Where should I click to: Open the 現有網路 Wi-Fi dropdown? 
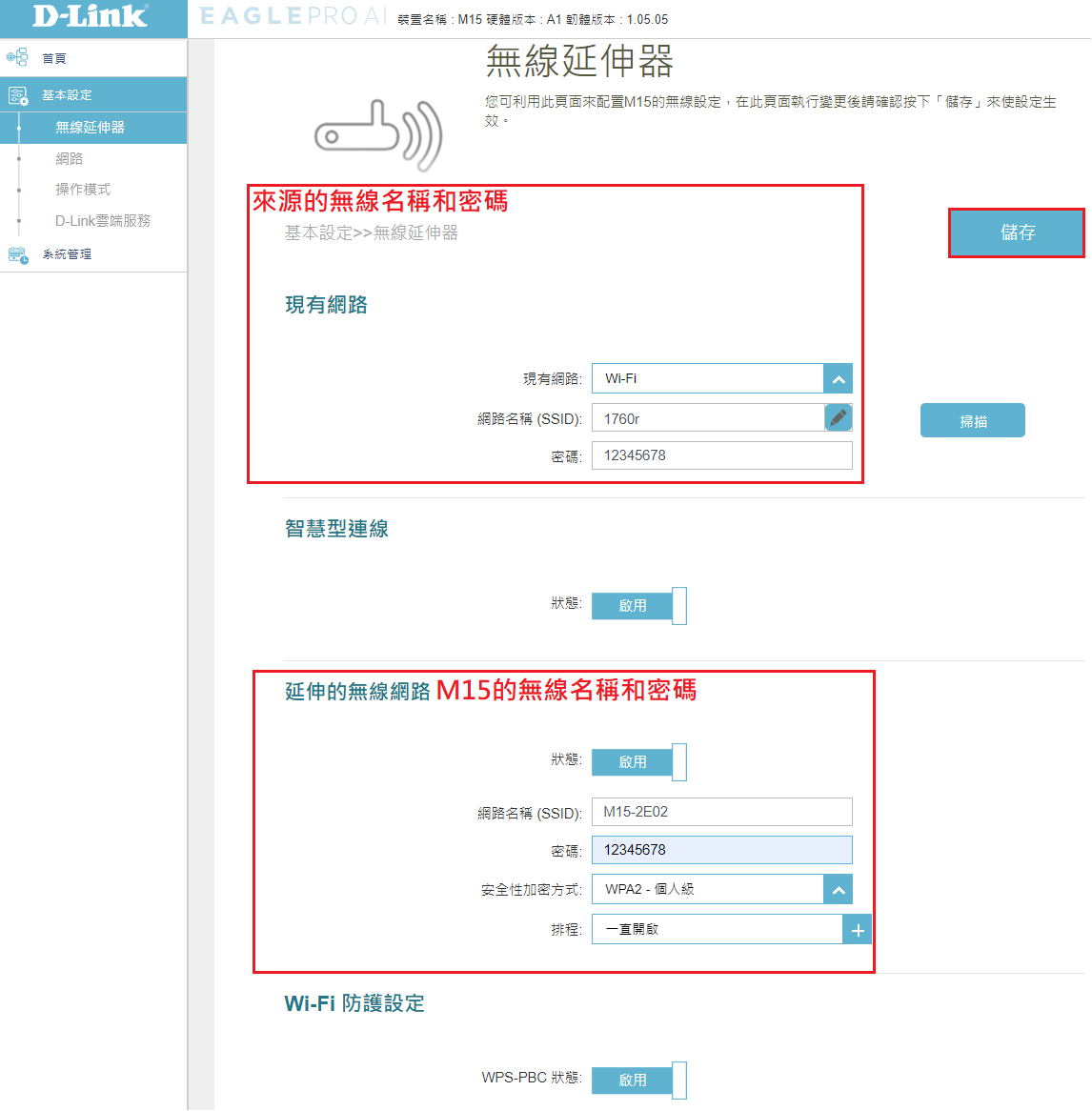(x=721, y=378)
